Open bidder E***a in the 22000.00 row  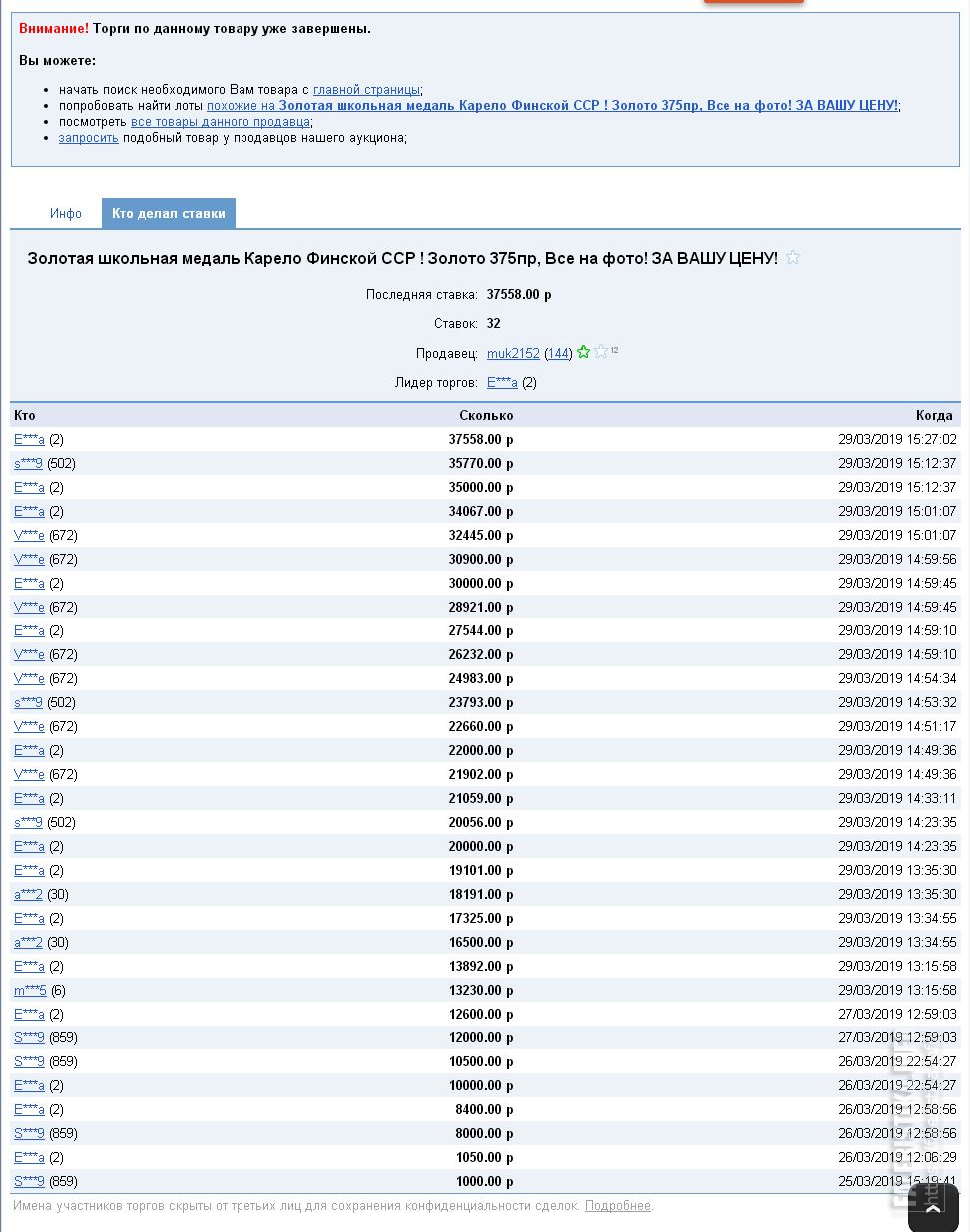click(29, 751)
